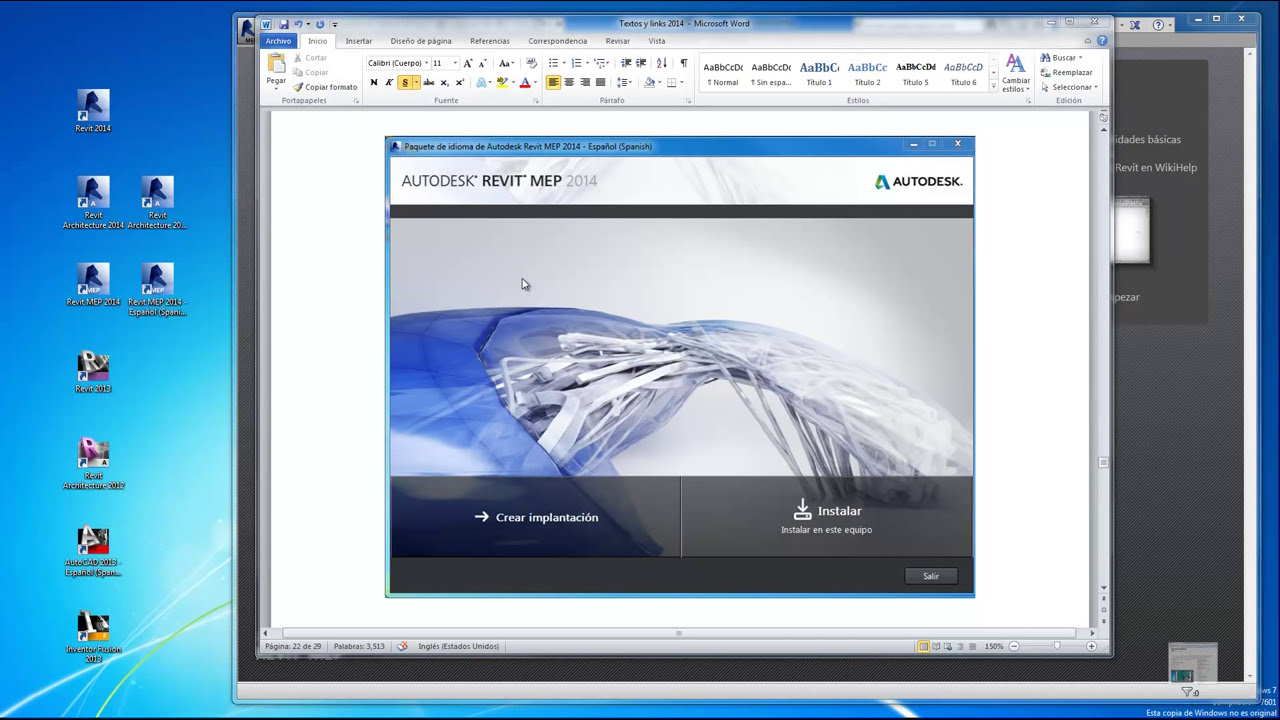Select align left paragraph icon
This screenshot has height=720, width=1280.
click(553, 83)
